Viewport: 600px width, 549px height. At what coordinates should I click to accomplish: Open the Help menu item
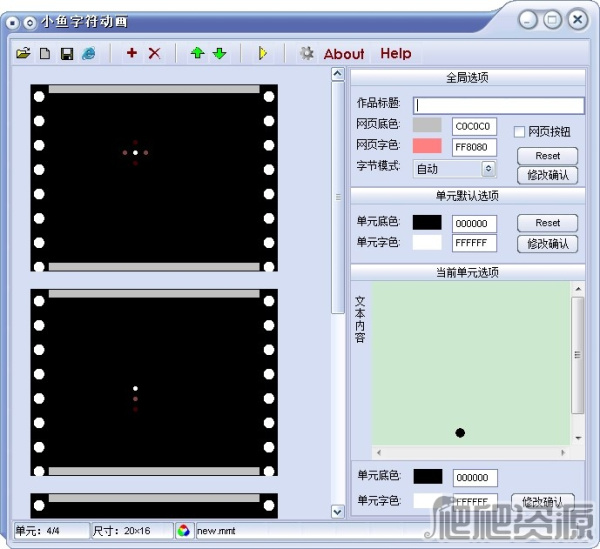(x=395, y=54)
